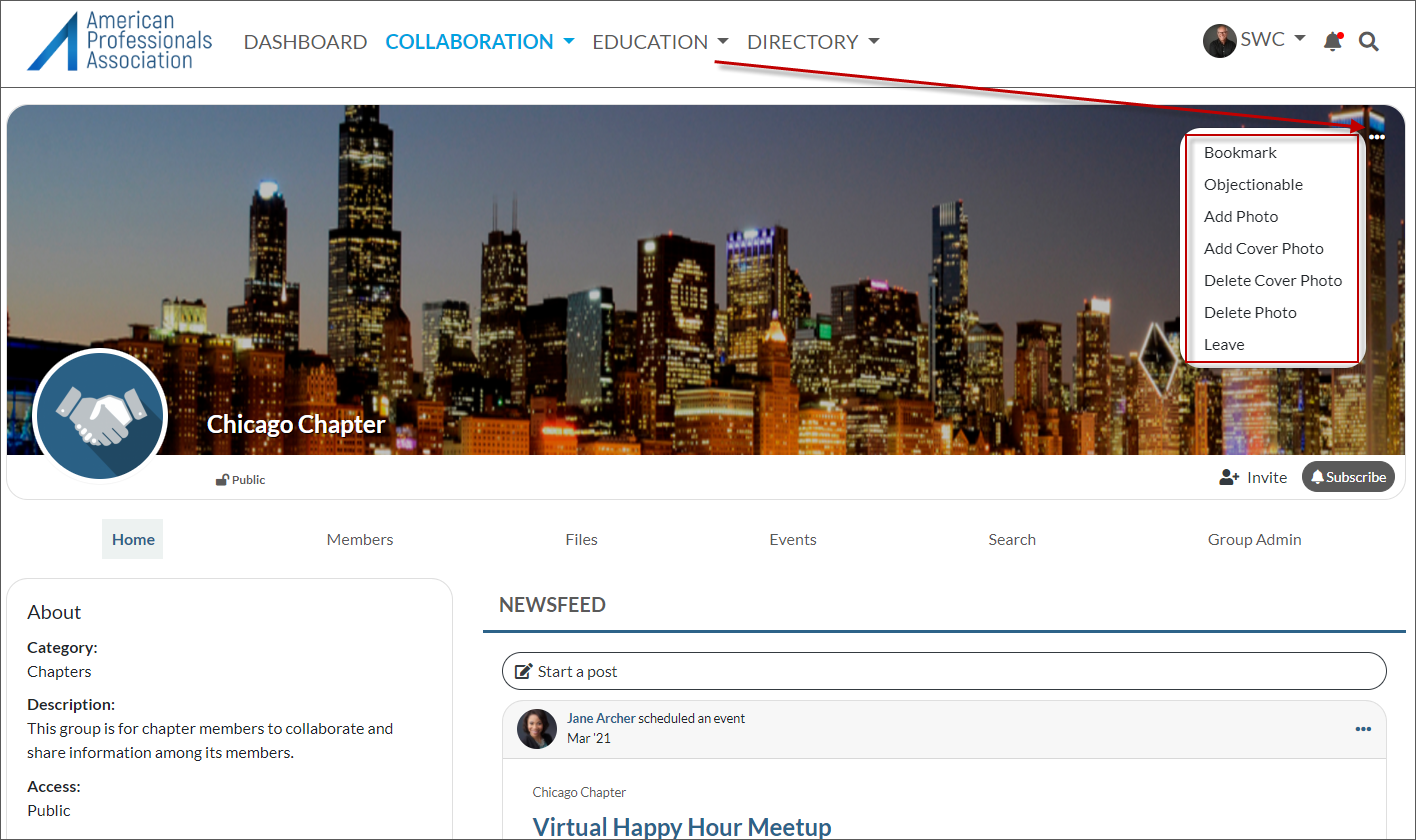Click the About panel heading
The width and height of the screenshot is (1416, 840).
tap(54, 612)
